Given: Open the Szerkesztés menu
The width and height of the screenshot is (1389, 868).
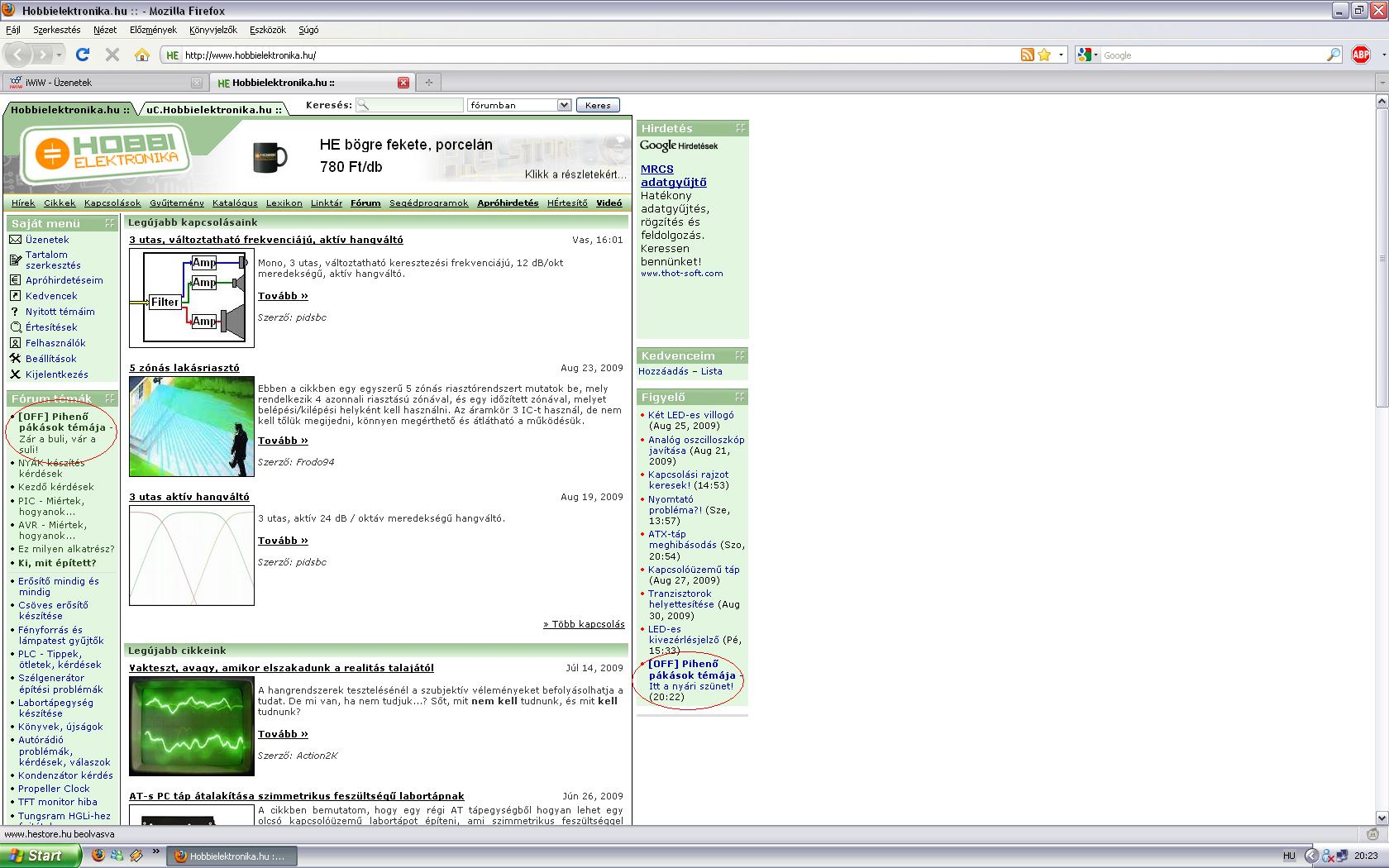Looking at the screenshot, I should [57, 30].
